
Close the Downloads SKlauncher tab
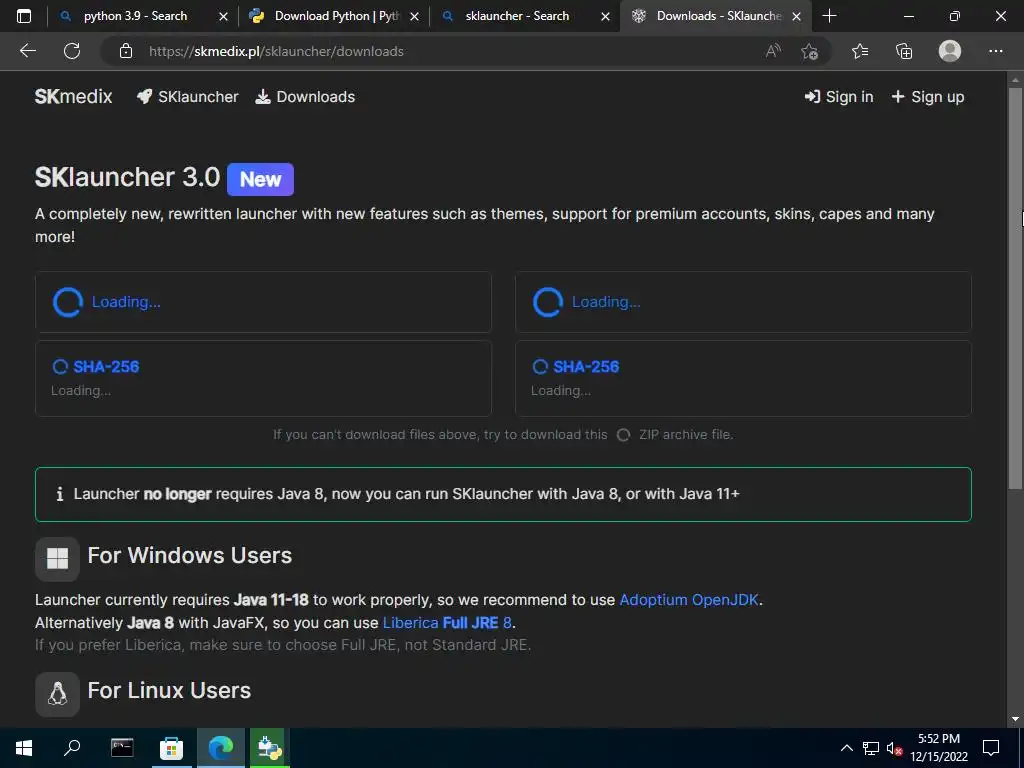[796, 16]
